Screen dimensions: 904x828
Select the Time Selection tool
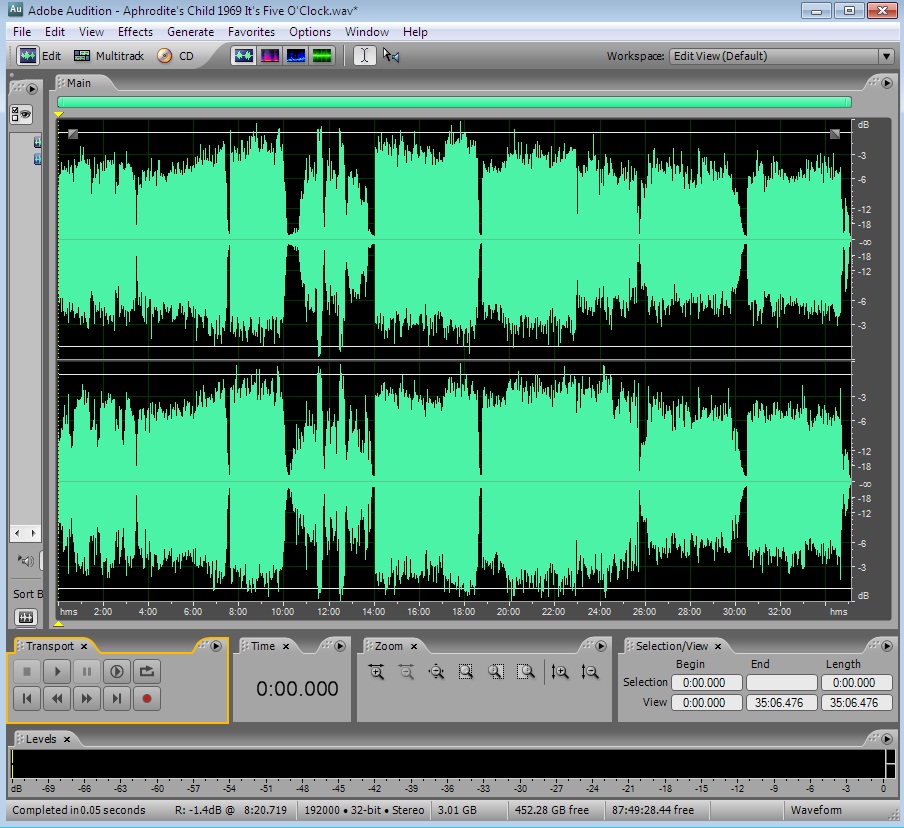[364, 56]
